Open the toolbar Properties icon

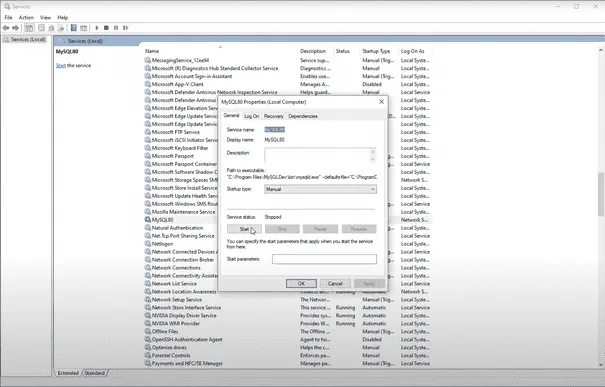pyautogui.click(x=41, y=28)
